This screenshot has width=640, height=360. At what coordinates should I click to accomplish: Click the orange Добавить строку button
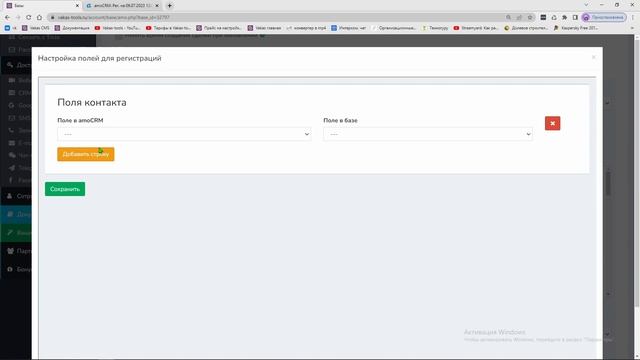(x=86, y=154)
